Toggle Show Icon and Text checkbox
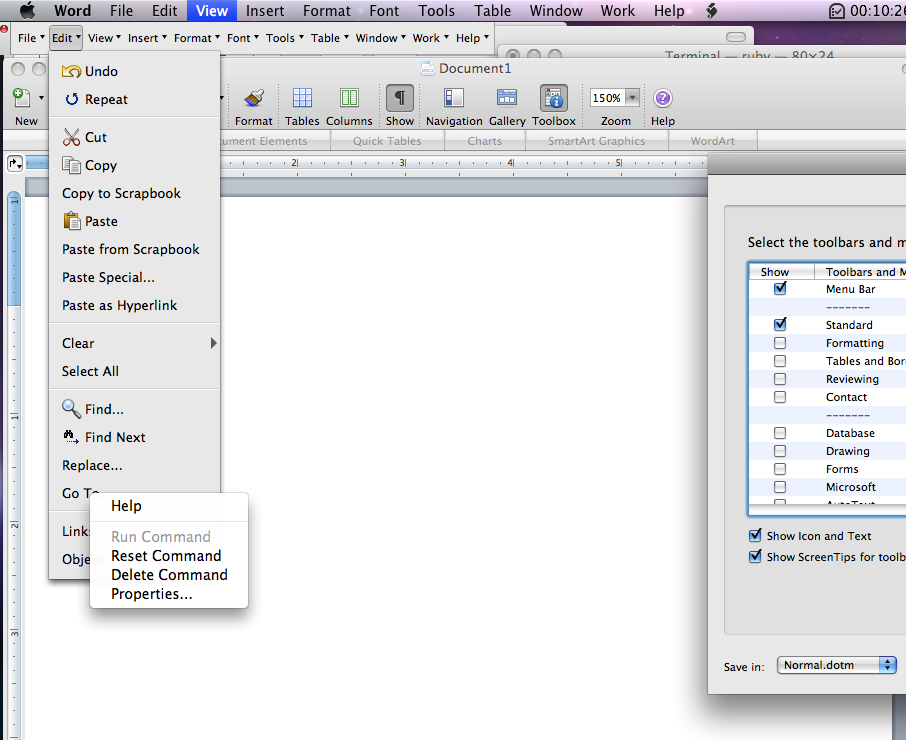The height and width of the screenshot is (740, 906). 755,536
